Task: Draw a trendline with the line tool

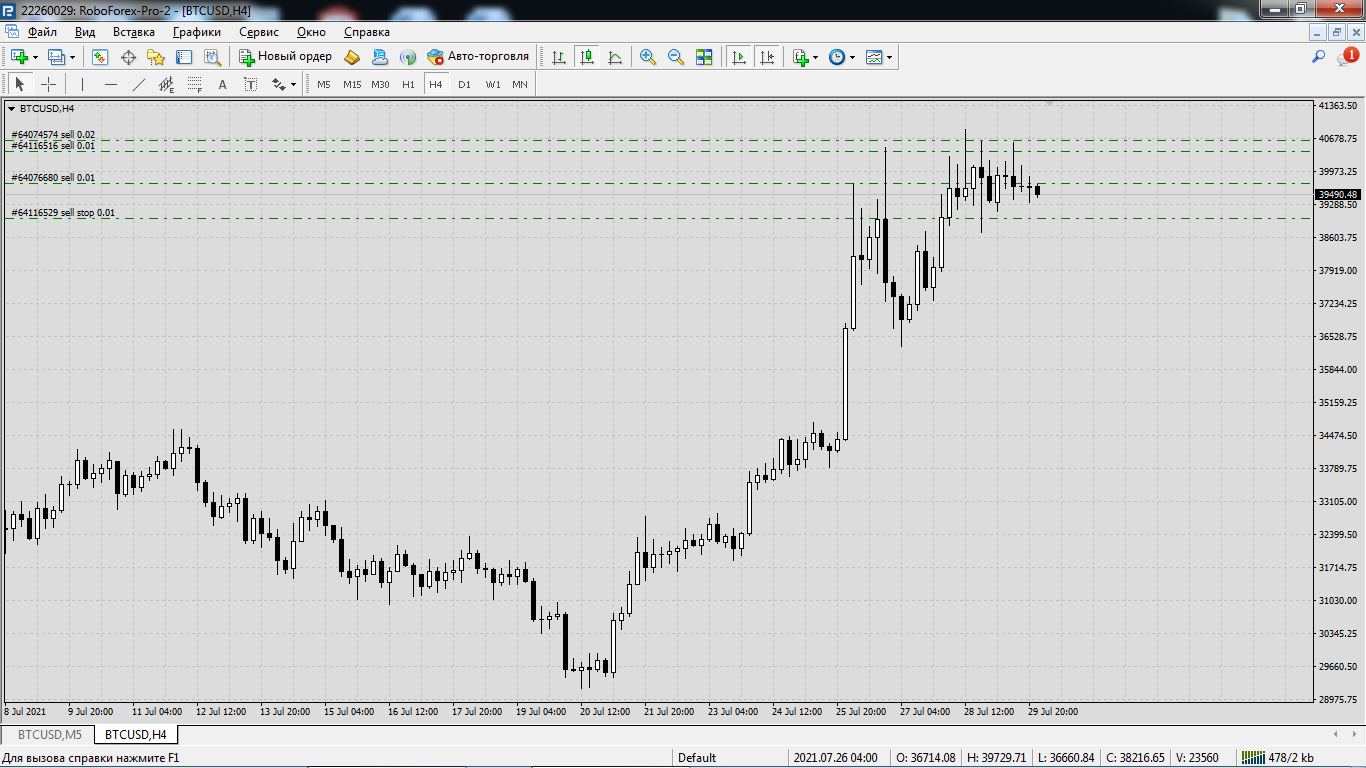Action: click(139, 85)
